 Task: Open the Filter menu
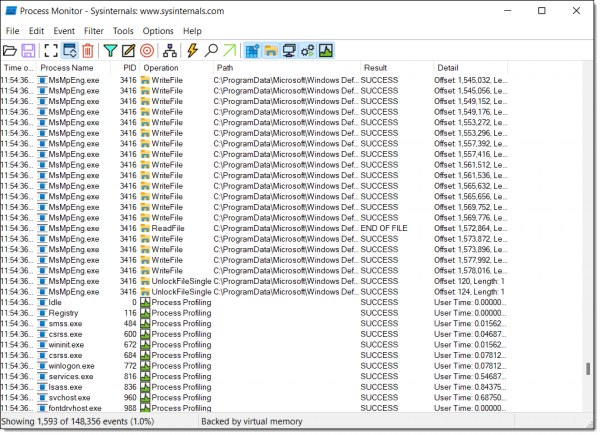pos(94,31)
